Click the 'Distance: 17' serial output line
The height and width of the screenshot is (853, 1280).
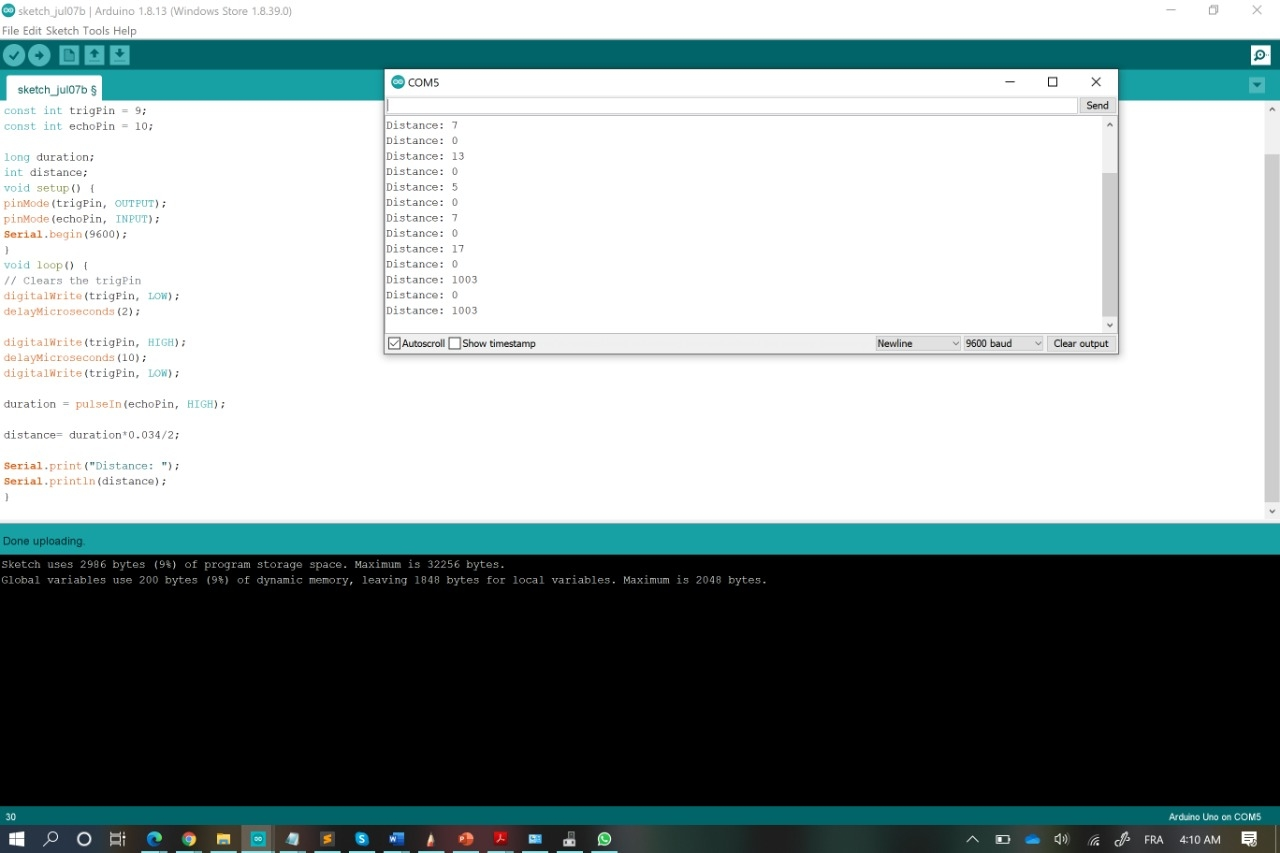[x=425, y=249]
